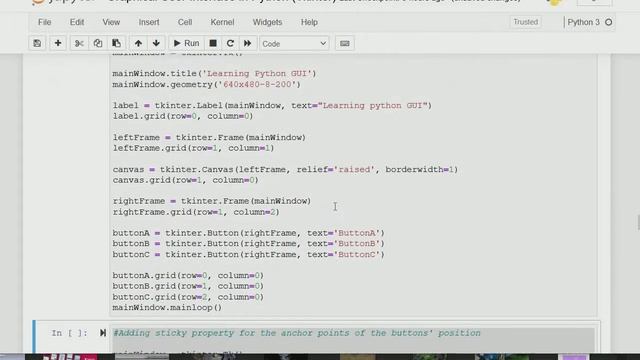
Task: Restart kernel and rerun all cells
Action: (247, 43)
